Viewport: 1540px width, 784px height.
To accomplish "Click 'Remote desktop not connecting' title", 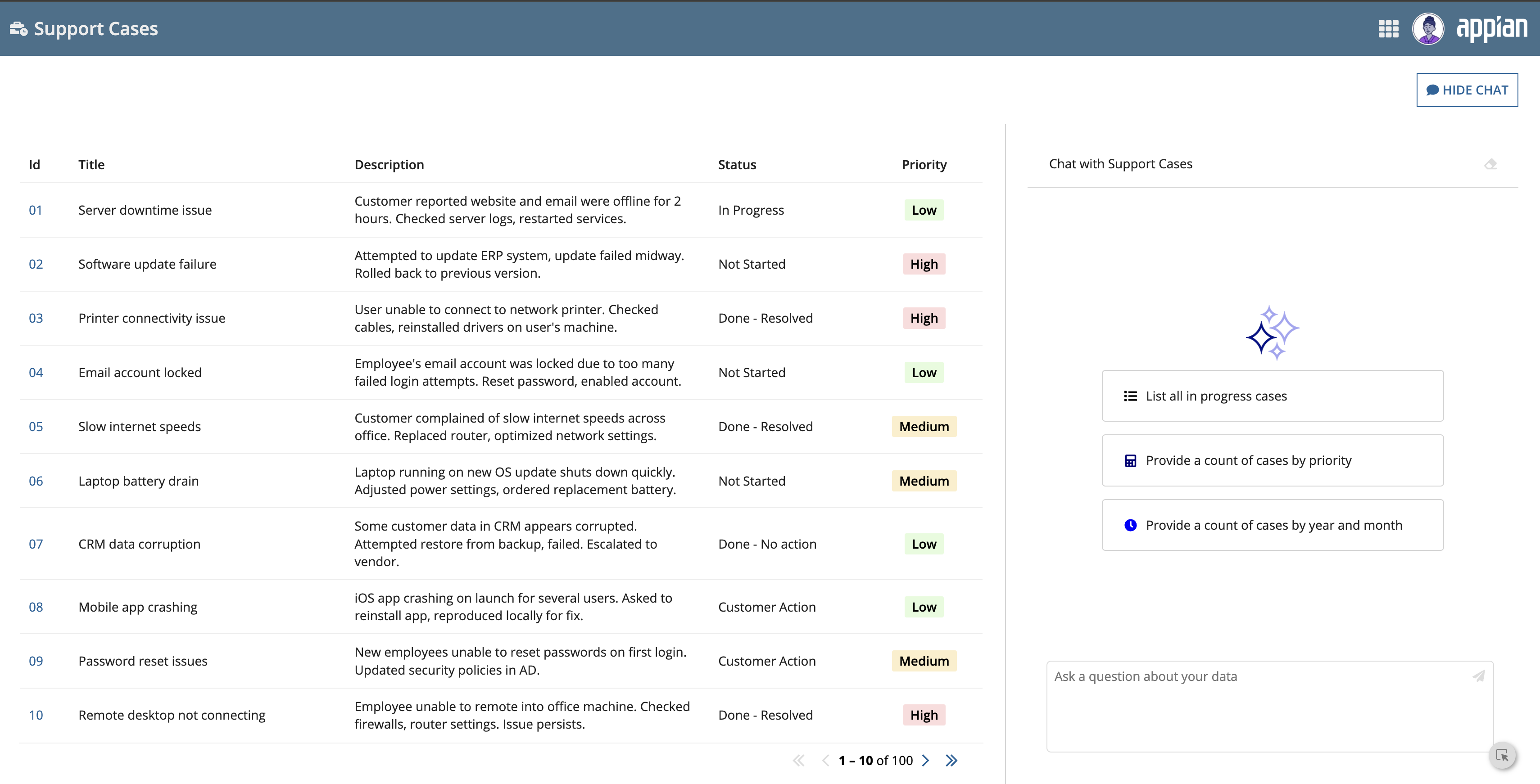I will pyautogui.click(x=172, y=715).
